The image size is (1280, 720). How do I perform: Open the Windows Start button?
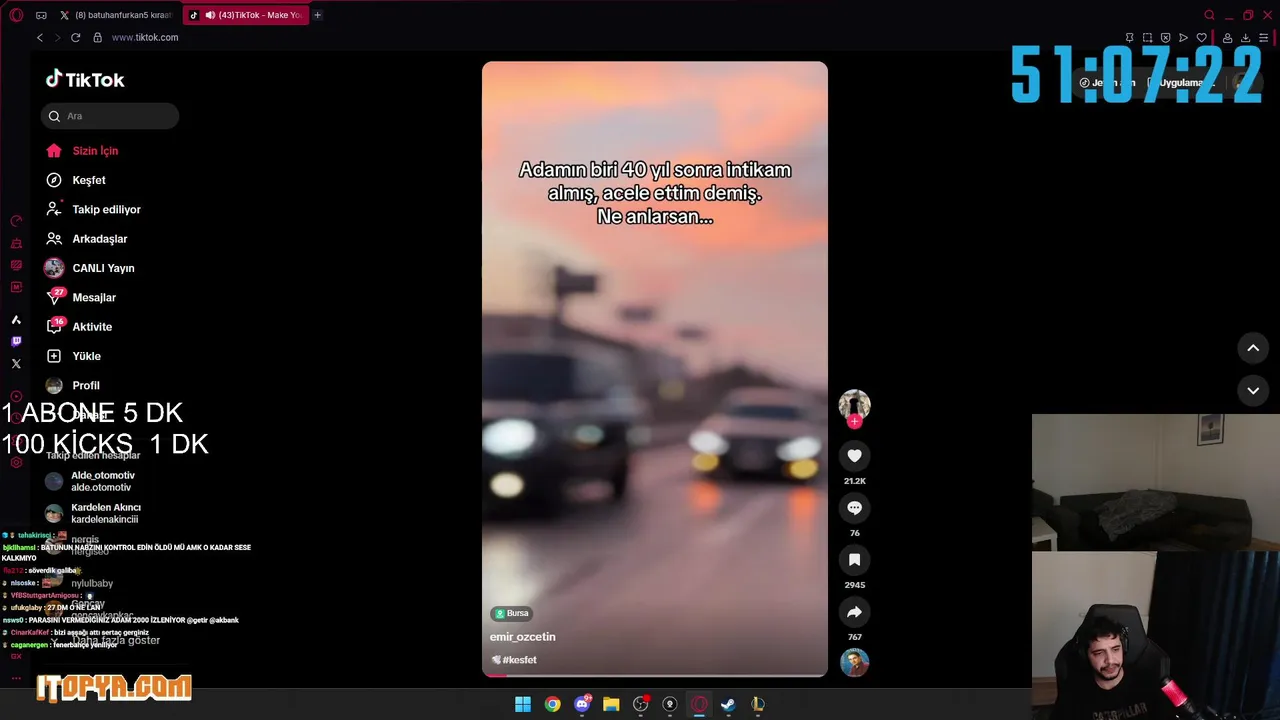(x=523, y=704)
